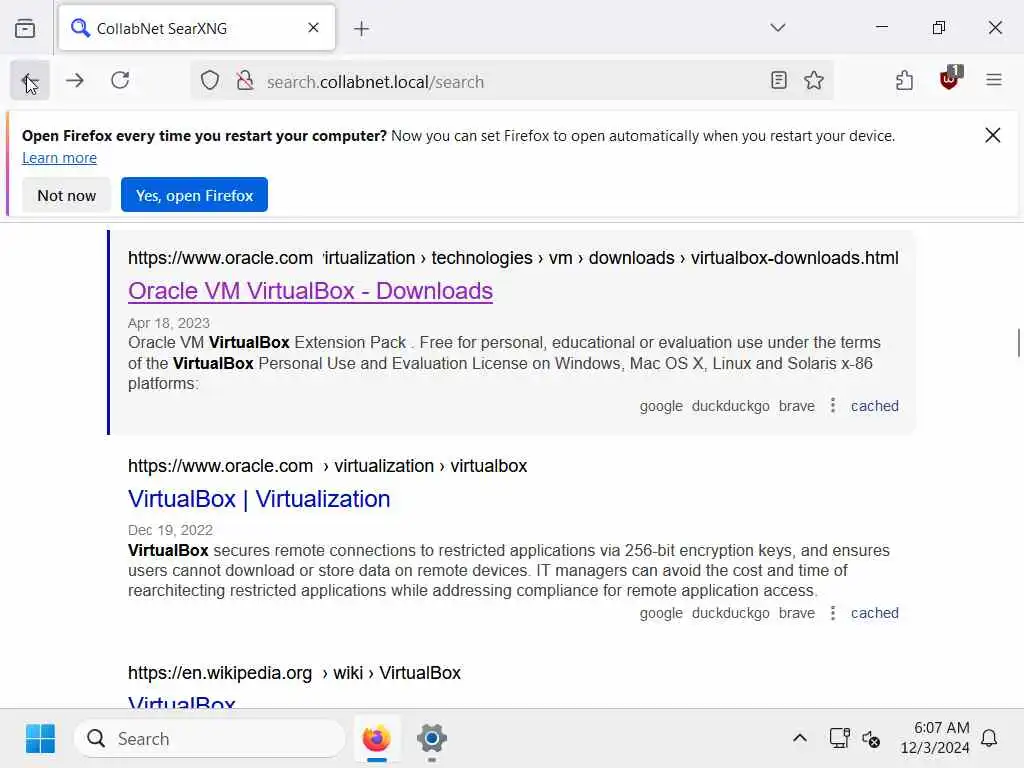Click the oracle.com virtualbox-downloads.html URL text
The image size is (1024, 768).
513,258
